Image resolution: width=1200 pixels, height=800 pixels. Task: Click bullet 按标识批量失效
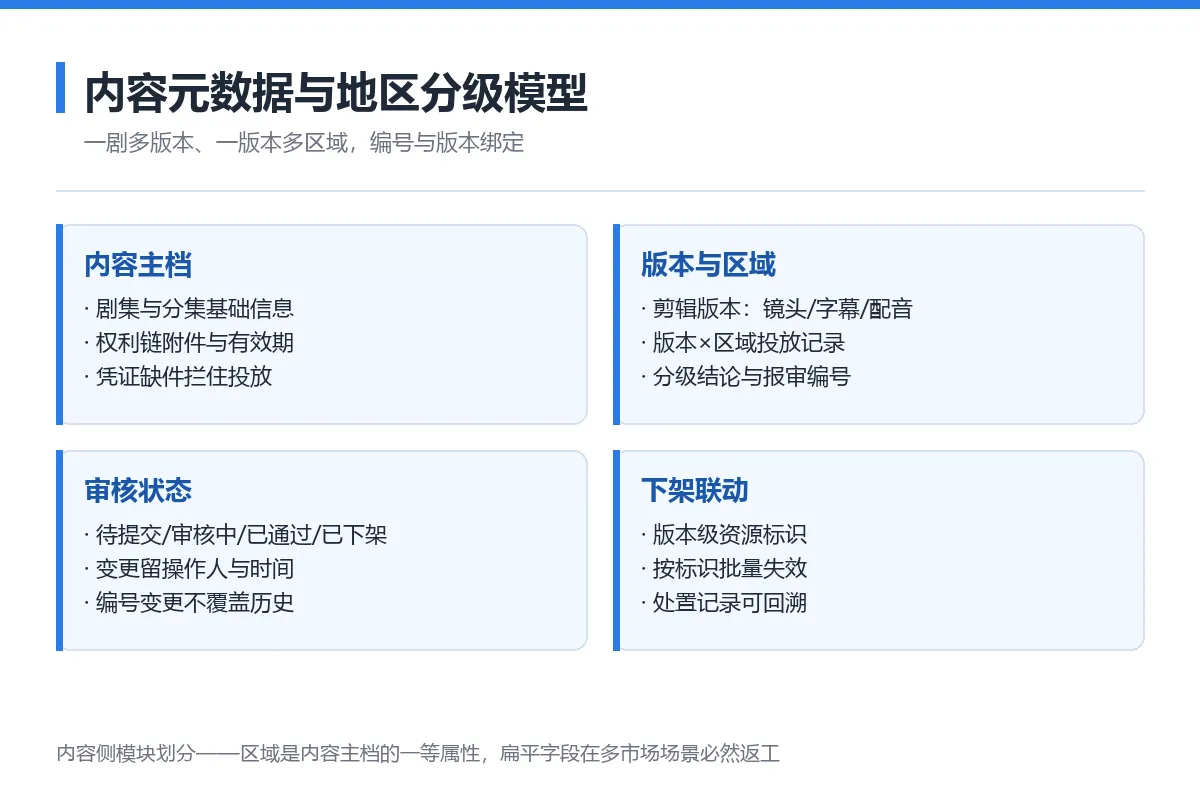[x=724, y=569]
